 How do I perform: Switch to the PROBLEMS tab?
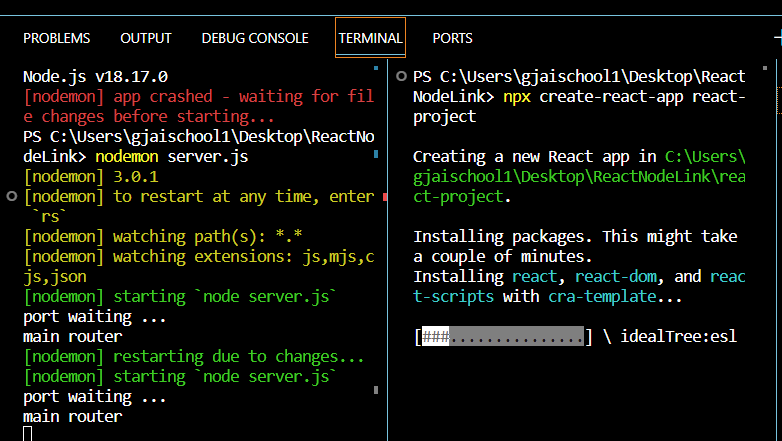coord(57,38)
